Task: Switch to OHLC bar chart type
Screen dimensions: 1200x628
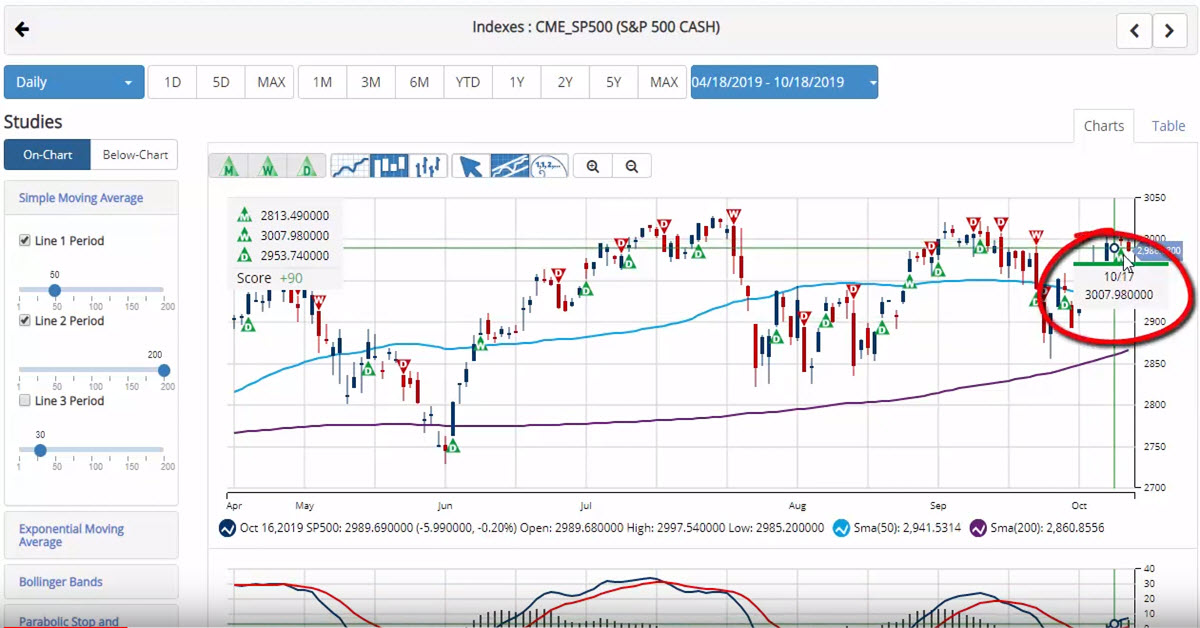Action: (x=428, y=167)
